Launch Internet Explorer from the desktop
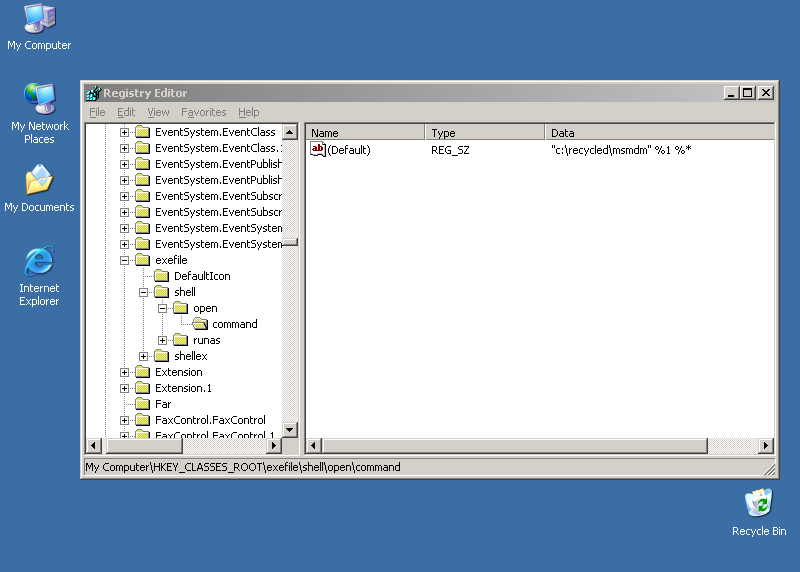The image size is (800, 572). (x=39, y=261)
